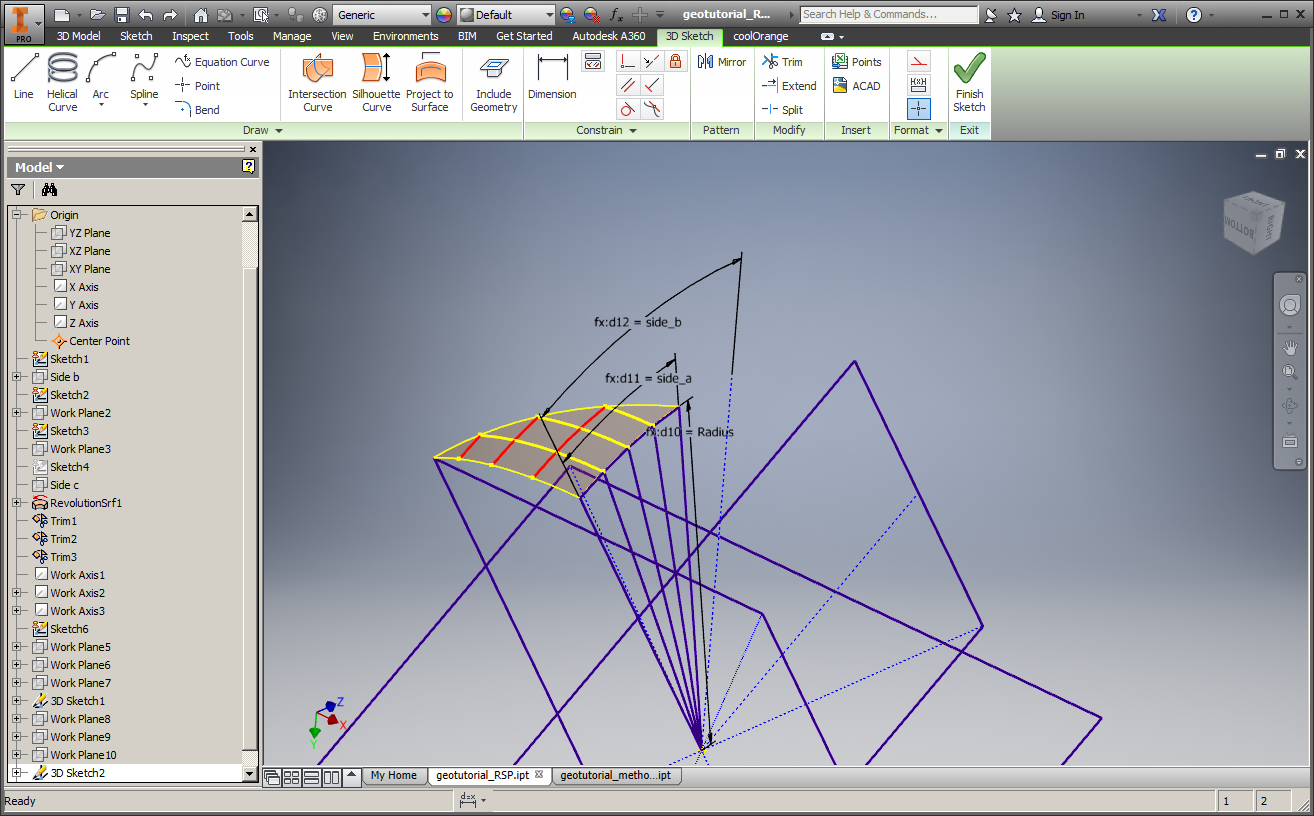Image resolution: width=1314 pixels, height=816 pixels.
Task: Select the Spline tool
Action: tap(144, 81)
